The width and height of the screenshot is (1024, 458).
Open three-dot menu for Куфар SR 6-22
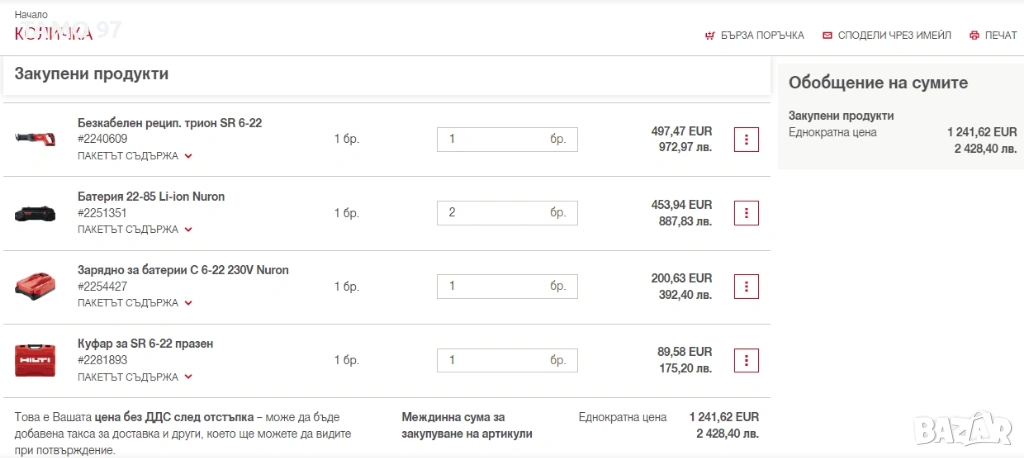746,360
